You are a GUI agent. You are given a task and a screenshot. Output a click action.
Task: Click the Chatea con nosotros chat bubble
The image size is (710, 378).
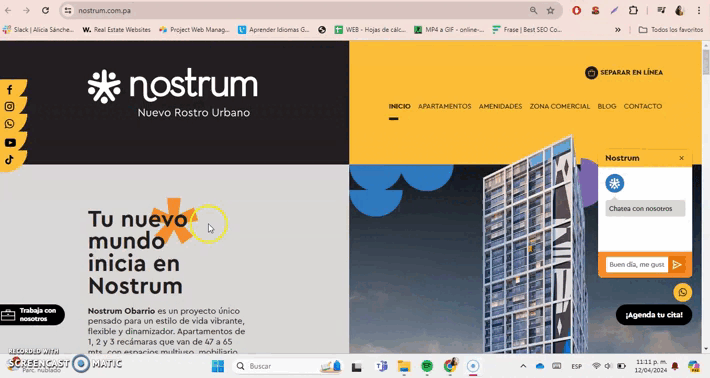point(645,209)
